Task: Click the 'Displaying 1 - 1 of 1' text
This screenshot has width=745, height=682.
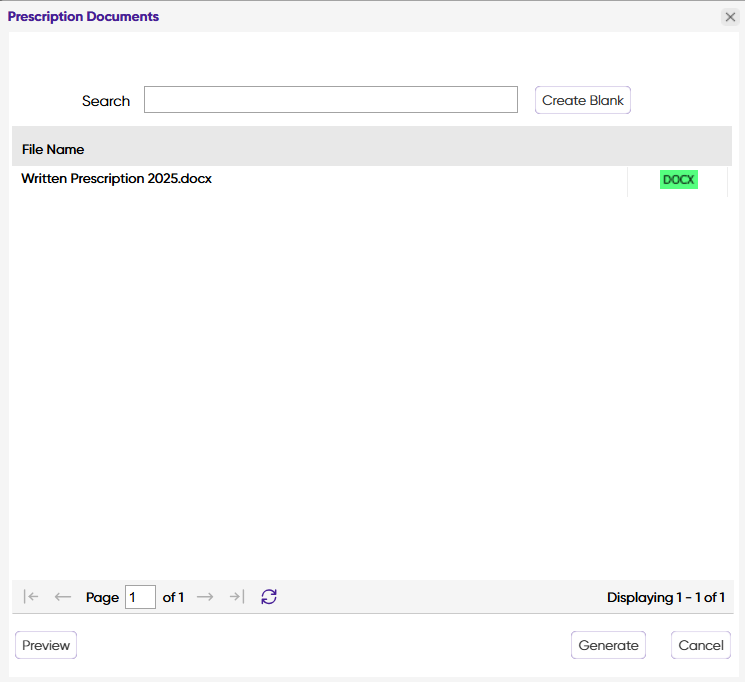Action: click(x=666, y=597)
